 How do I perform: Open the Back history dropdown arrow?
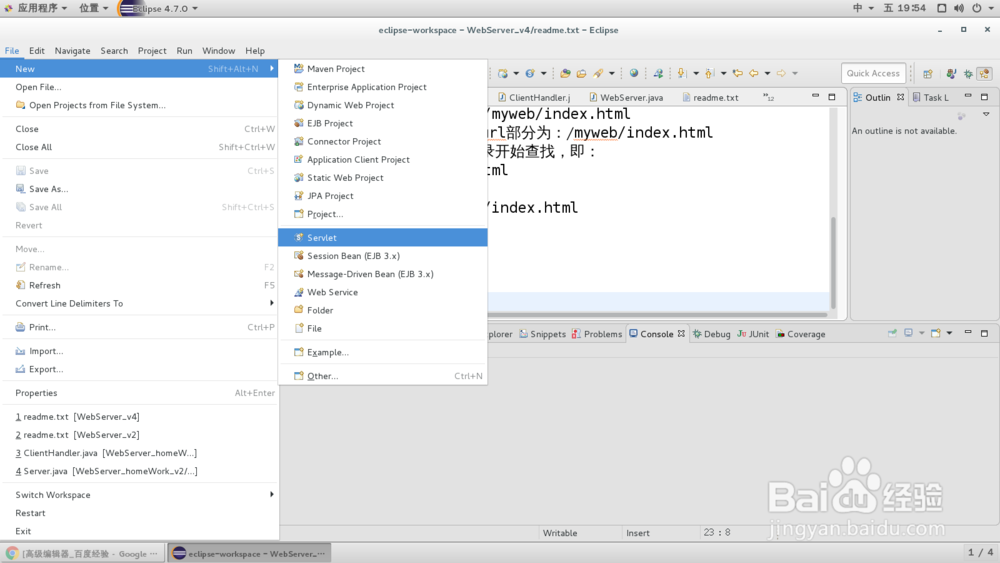pos(767,73)
